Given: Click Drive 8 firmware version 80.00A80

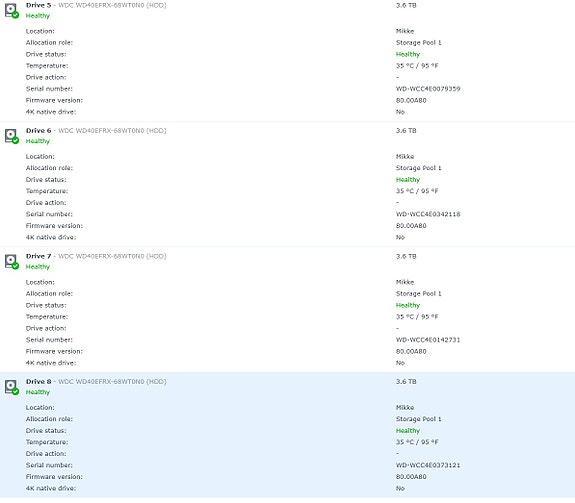Looking at the screenshot, I should click(x=411, y=477).
